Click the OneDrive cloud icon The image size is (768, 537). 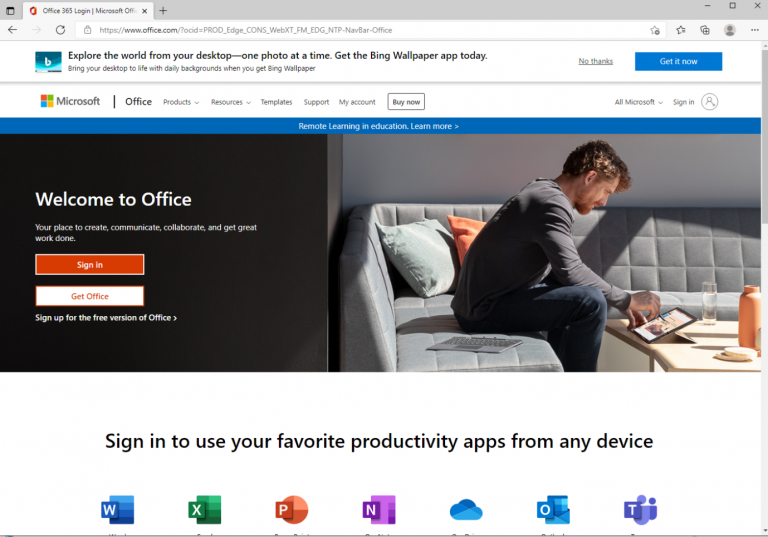[466, 510]
